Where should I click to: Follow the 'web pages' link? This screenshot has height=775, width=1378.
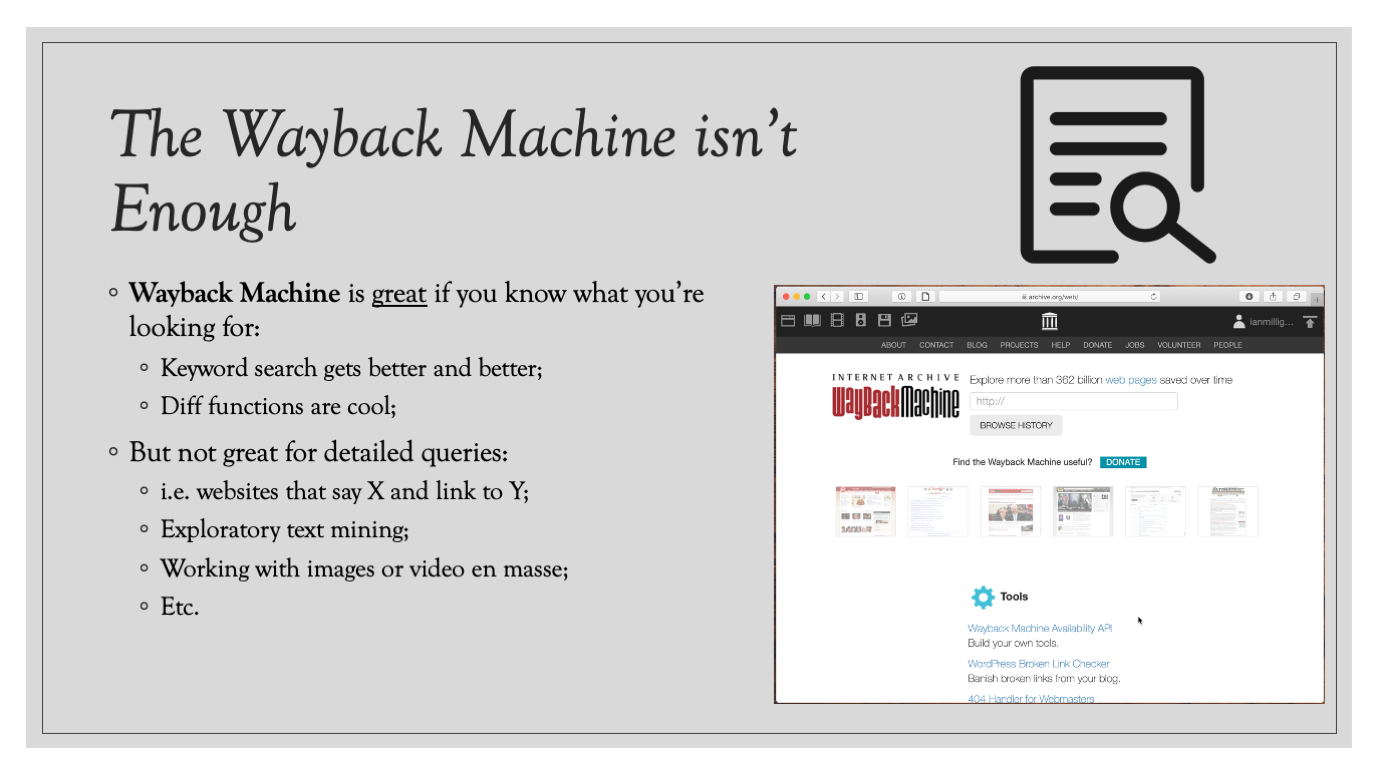tap(1130, 380)
